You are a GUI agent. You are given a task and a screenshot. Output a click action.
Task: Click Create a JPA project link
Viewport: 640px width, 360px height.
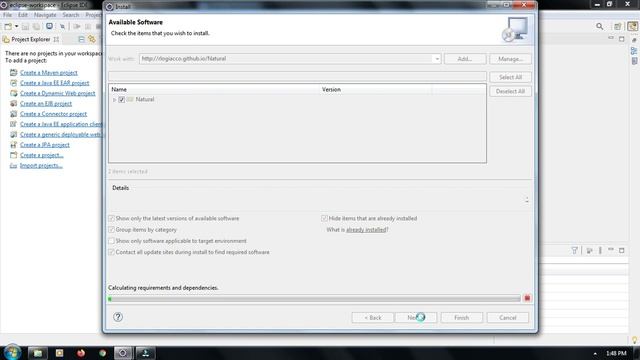tap(44, 145)
